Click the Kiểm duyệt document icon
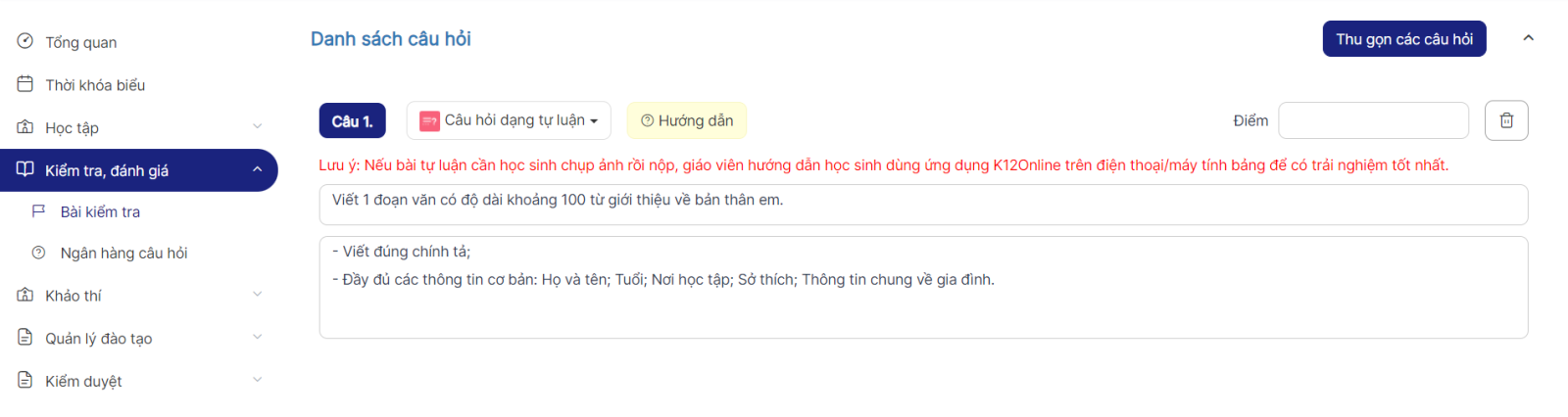Screen dimensions: 1568x417 [x=25, y=380]
